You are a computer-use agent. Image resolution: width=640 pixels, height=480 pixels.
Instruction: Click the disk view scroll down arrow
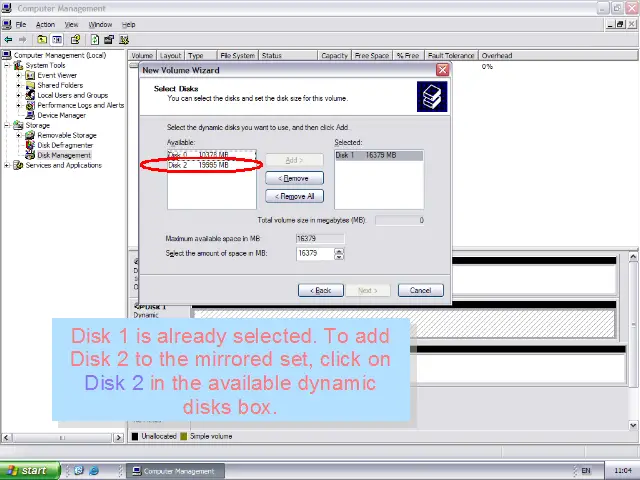coord(633,425)
